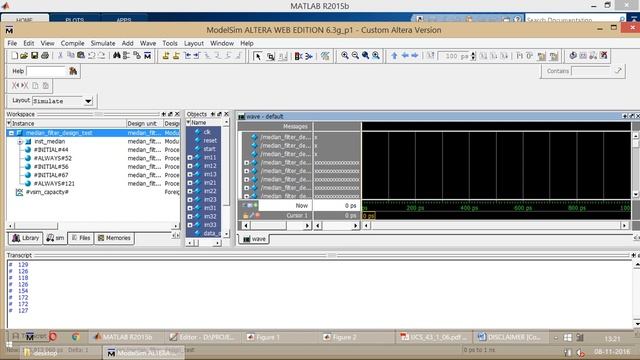Adjust the run length stepper arrows
640x360 pixels.
tap(473, 56)
